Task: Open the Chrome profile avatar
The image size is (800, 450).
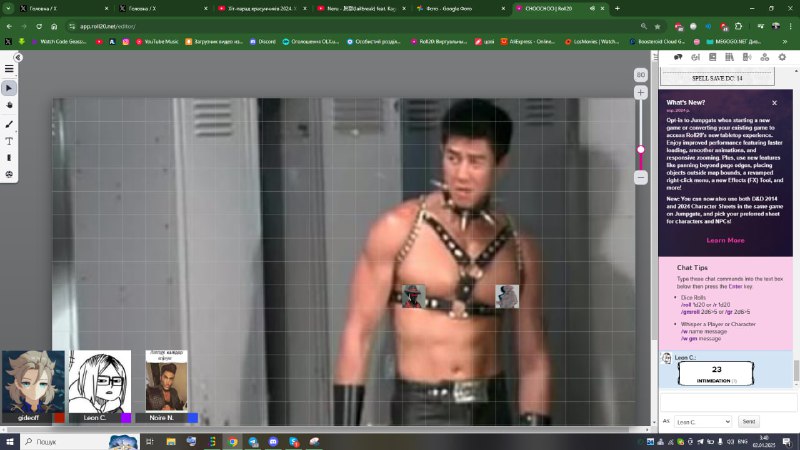Action: click(776, 26)
